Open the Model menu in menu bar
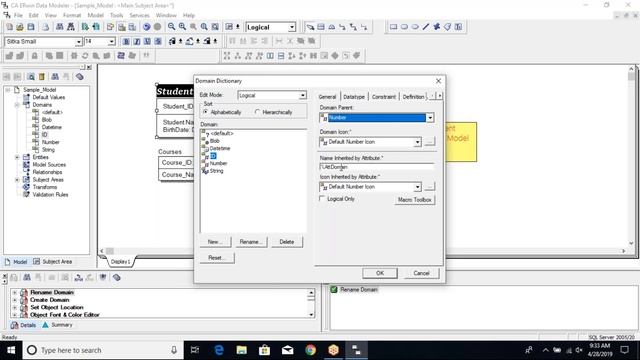The image size is (640, 360). tap(96, 15)
